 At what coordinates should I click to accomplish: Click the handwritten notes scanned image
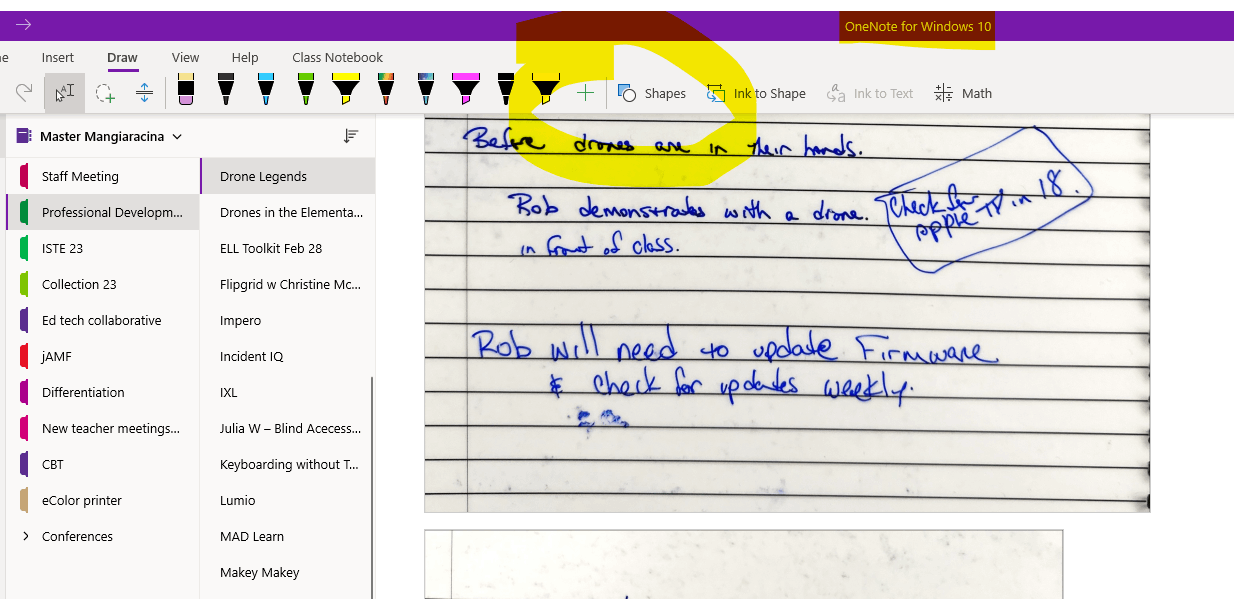[x=787, y=313]
